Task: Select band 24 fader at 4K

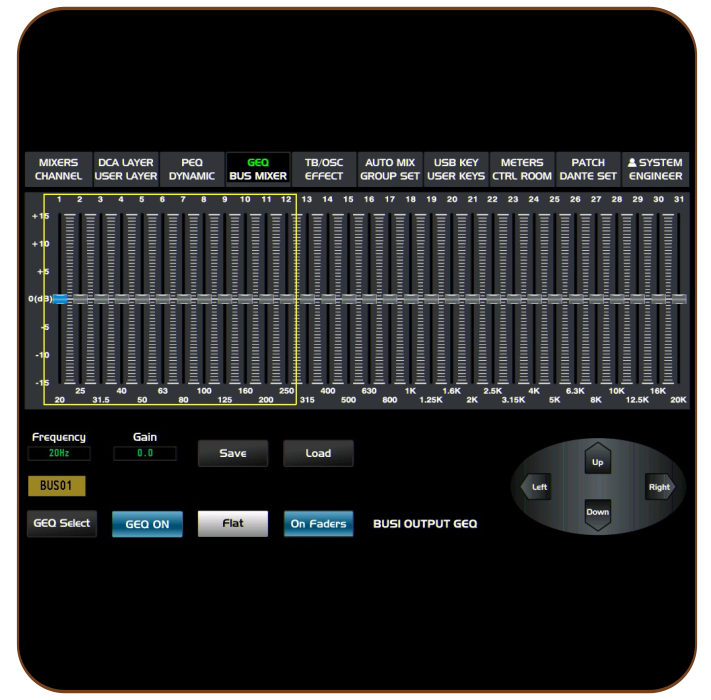Action: click(x=534, y=299)
